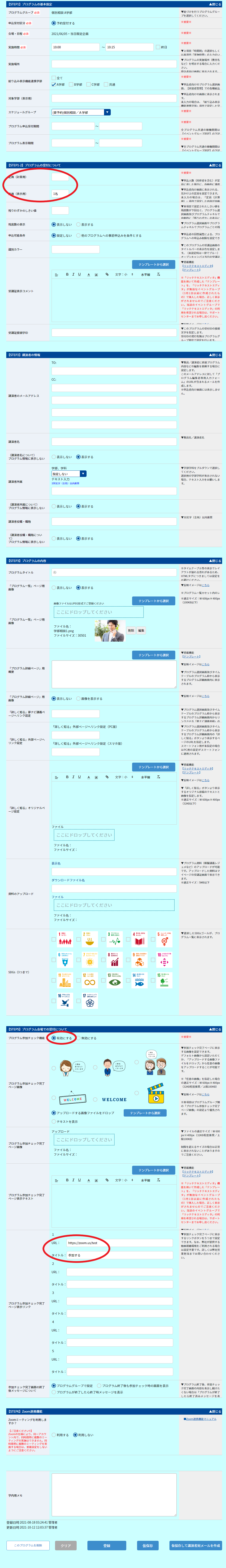
Task: Uncheck the A学部 checkbox
Action: click(54, 85)
